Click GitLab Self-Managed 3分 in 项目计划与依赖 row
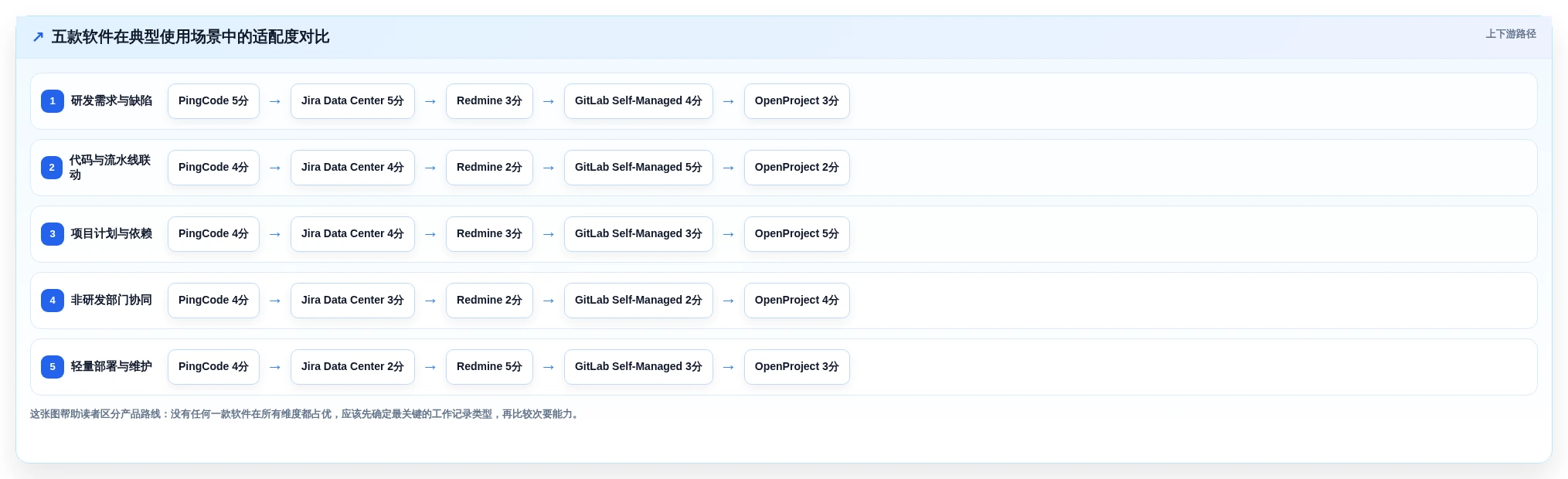 (x=638, y=234)
